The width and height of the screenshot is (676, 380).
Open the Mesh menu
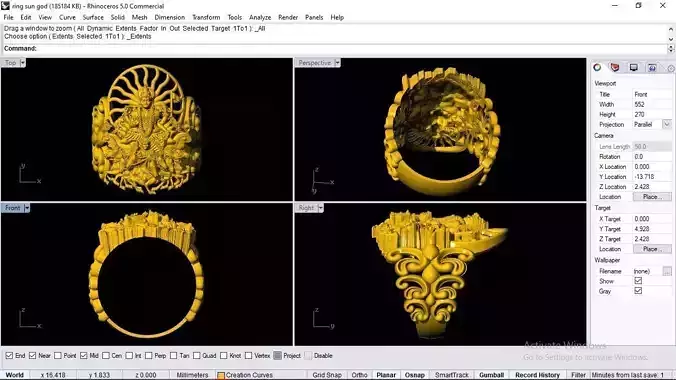(x=139, y=17)
